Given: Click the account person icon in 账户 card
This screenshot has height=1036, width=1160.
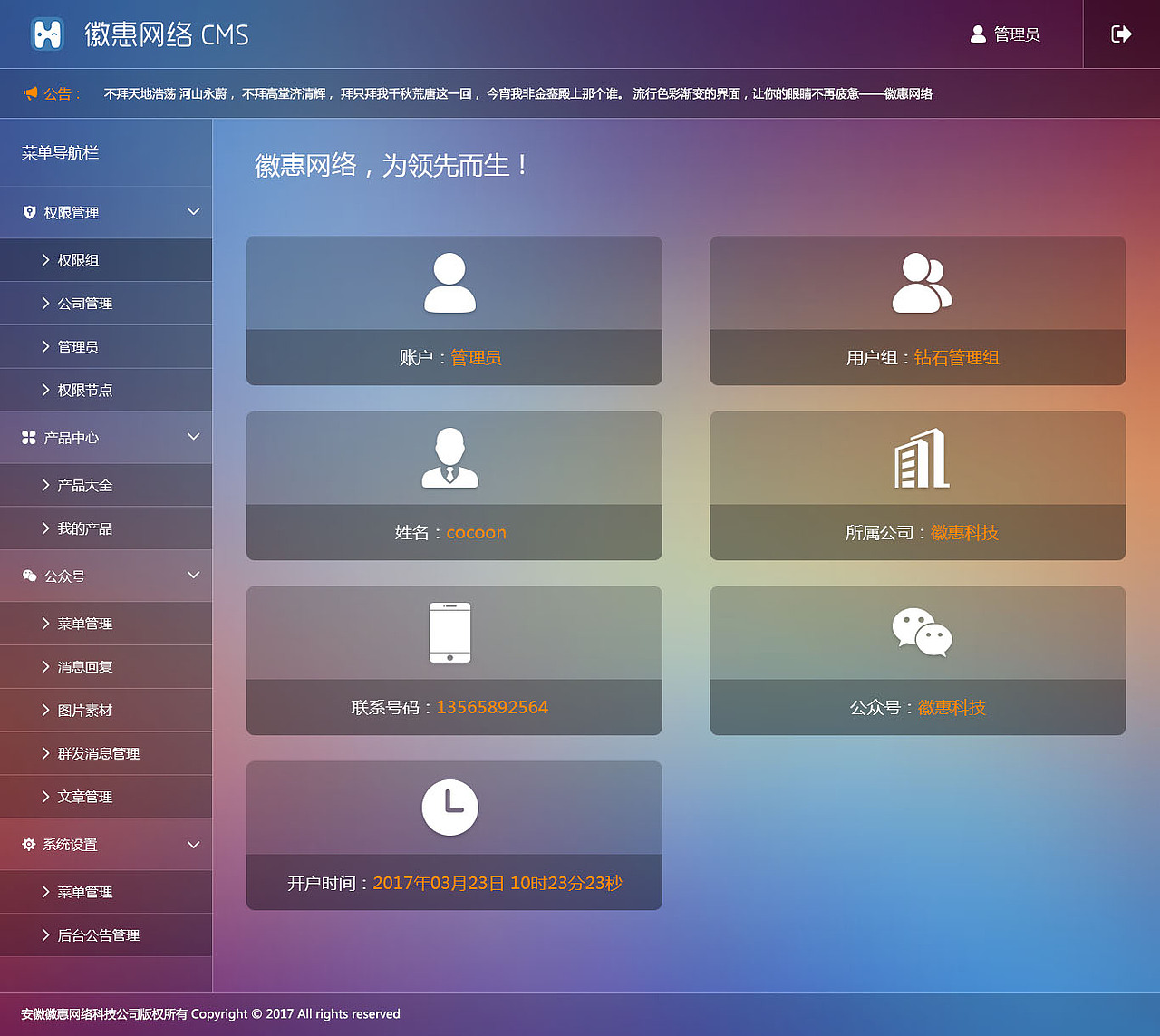Looking at the screenshot, I should coord(449,283).
